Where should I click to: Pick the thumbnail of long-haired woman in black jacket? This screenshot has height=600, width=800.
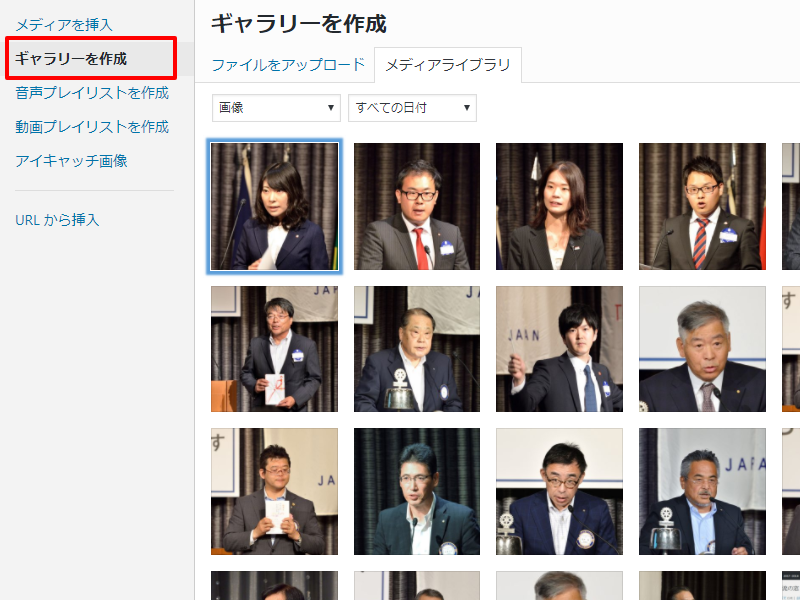click(x=559, y=206)
